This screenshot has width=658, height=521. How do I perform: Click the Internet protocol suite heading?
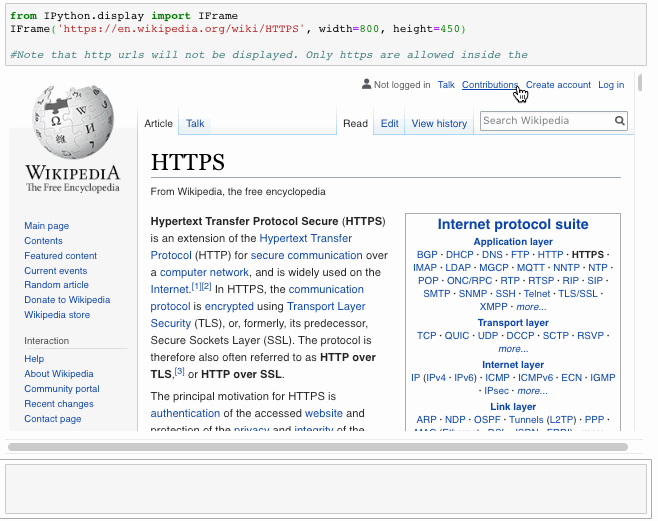click(513, 225)
